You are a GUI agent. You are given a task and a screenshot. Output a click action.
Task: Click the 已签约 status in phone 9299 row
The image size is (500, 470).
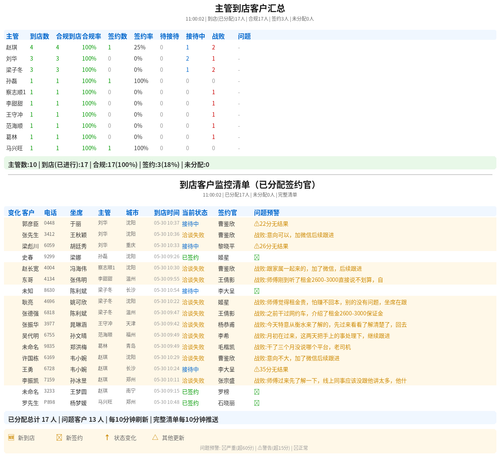point(190,257)
